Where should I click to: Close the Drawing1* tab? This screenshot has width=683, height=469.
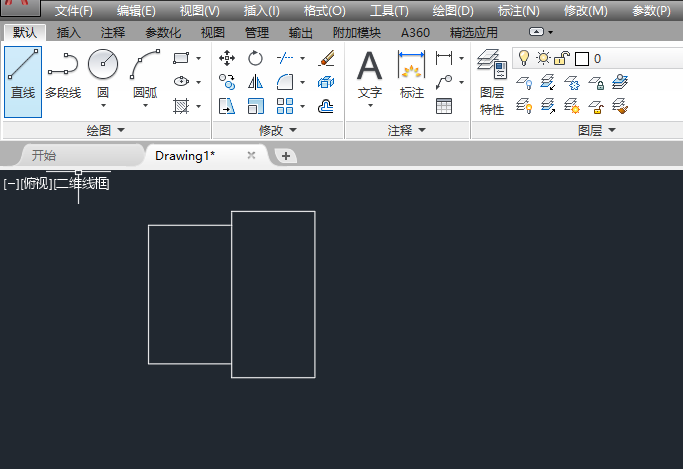click(251, 155)
